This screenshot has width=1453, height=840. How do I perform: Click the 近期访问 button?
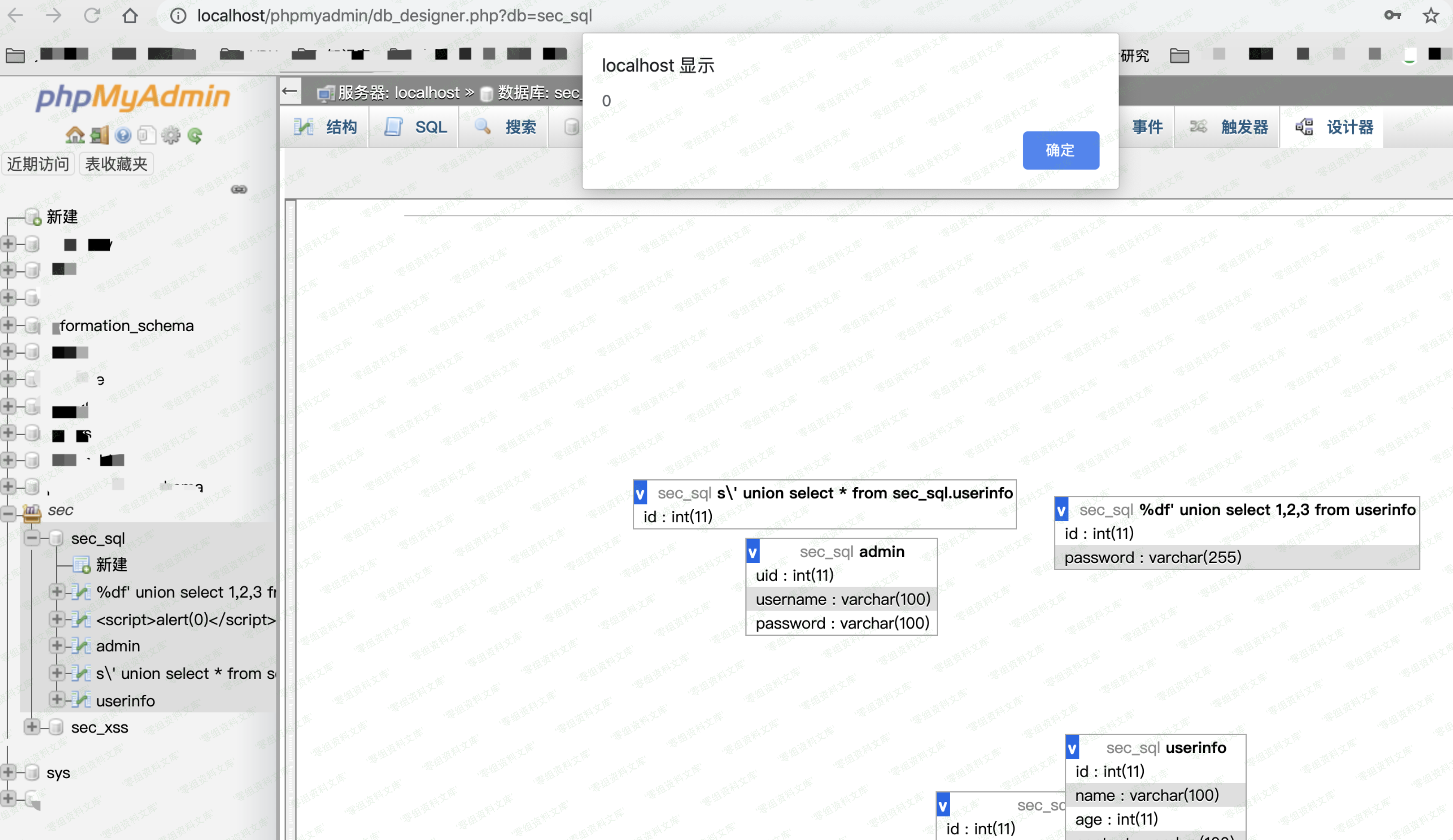(x=38, y=164)
